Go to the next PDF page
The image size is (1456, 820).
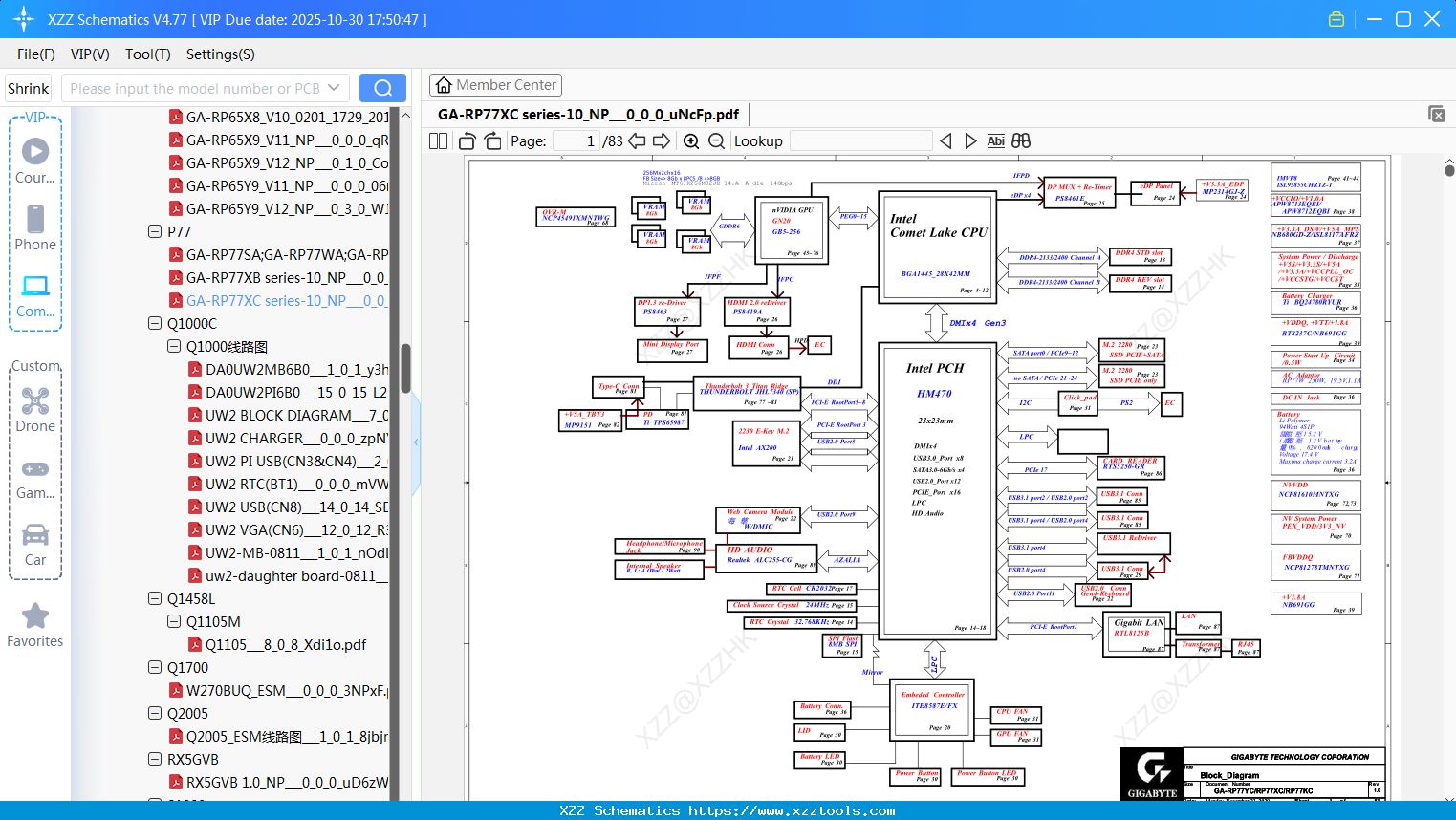pyautogui.click(x=662, y=141)
